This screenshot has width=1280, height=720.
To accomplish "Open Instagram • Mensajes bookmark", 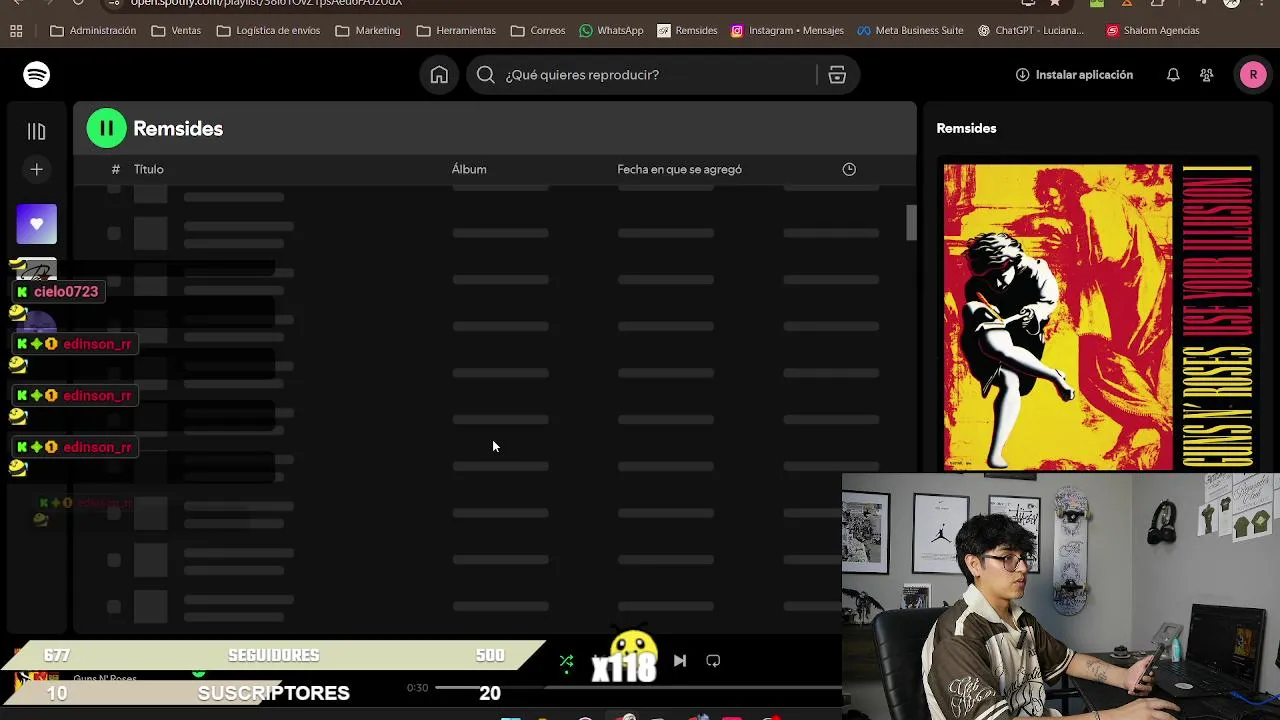I will click(x=787, y=31).
